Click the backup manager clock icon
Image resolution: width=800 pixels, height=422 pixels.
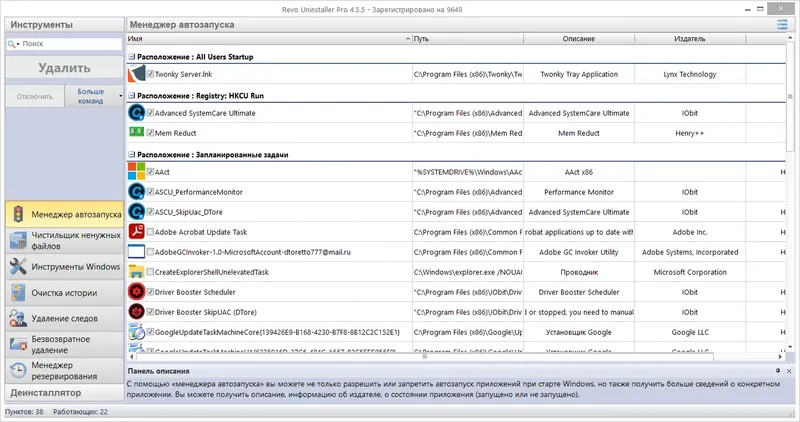[18, 370]
